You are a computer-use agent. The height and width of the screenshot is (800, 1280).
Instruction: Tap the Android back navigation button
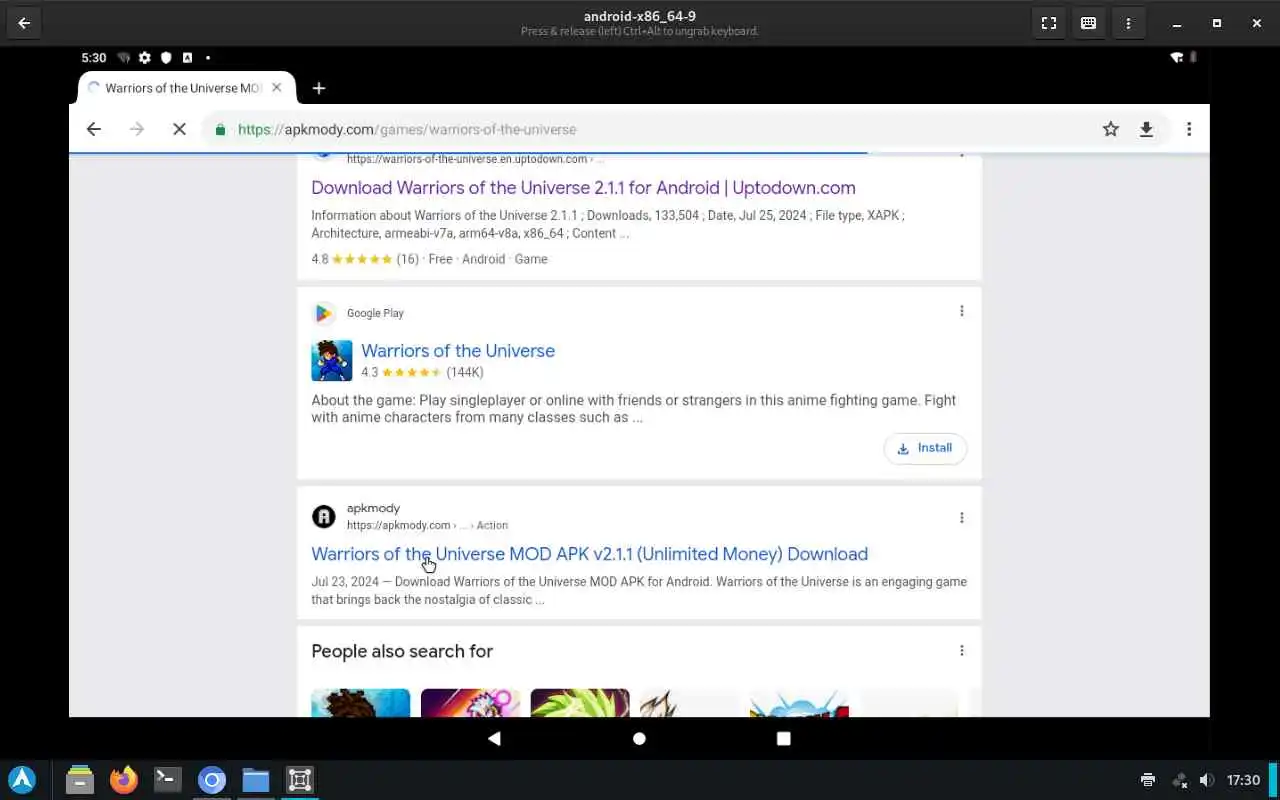click(494, 738)
